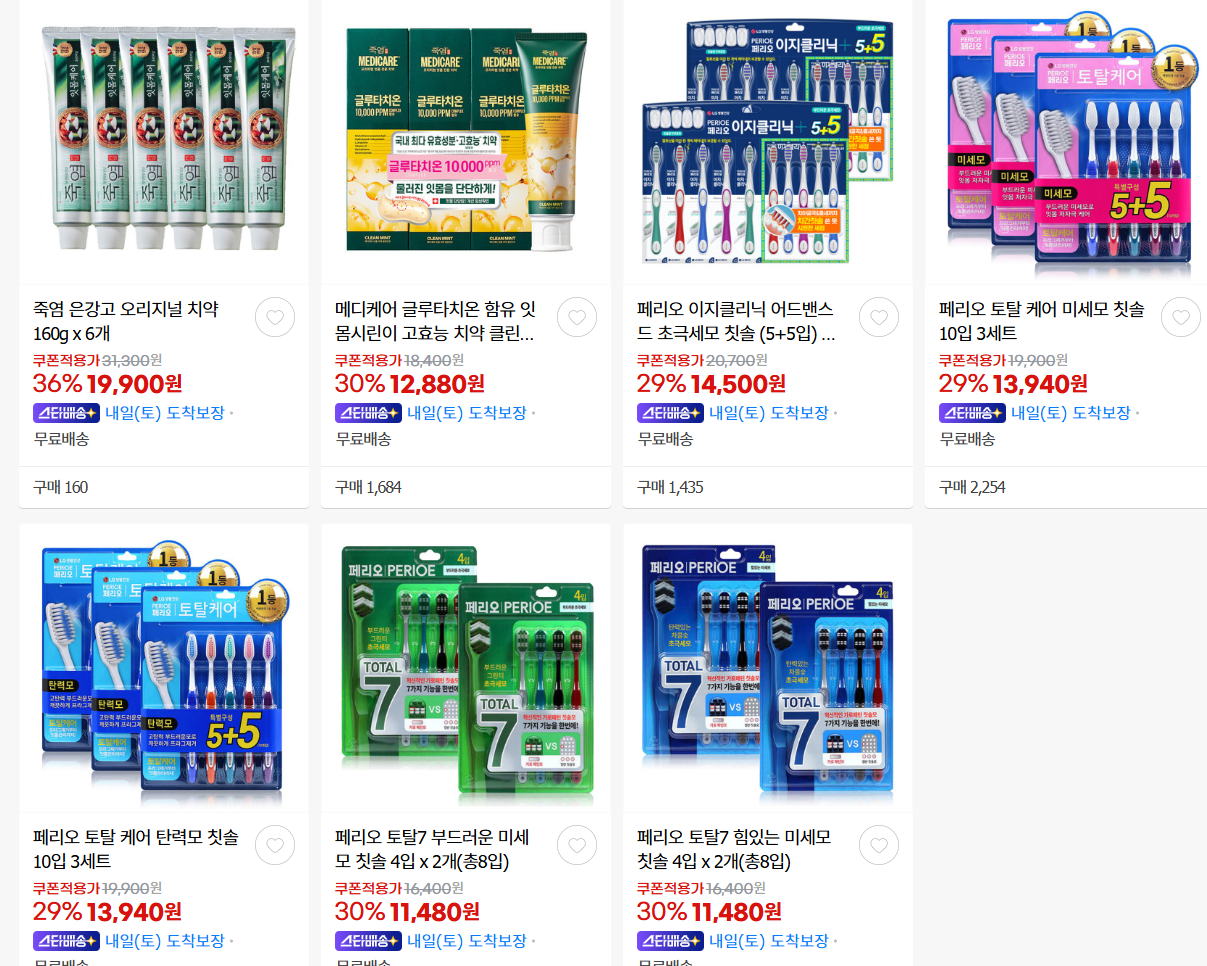Open 죽염 은강고 오리지널 치약 160g title link

(126, 321)
